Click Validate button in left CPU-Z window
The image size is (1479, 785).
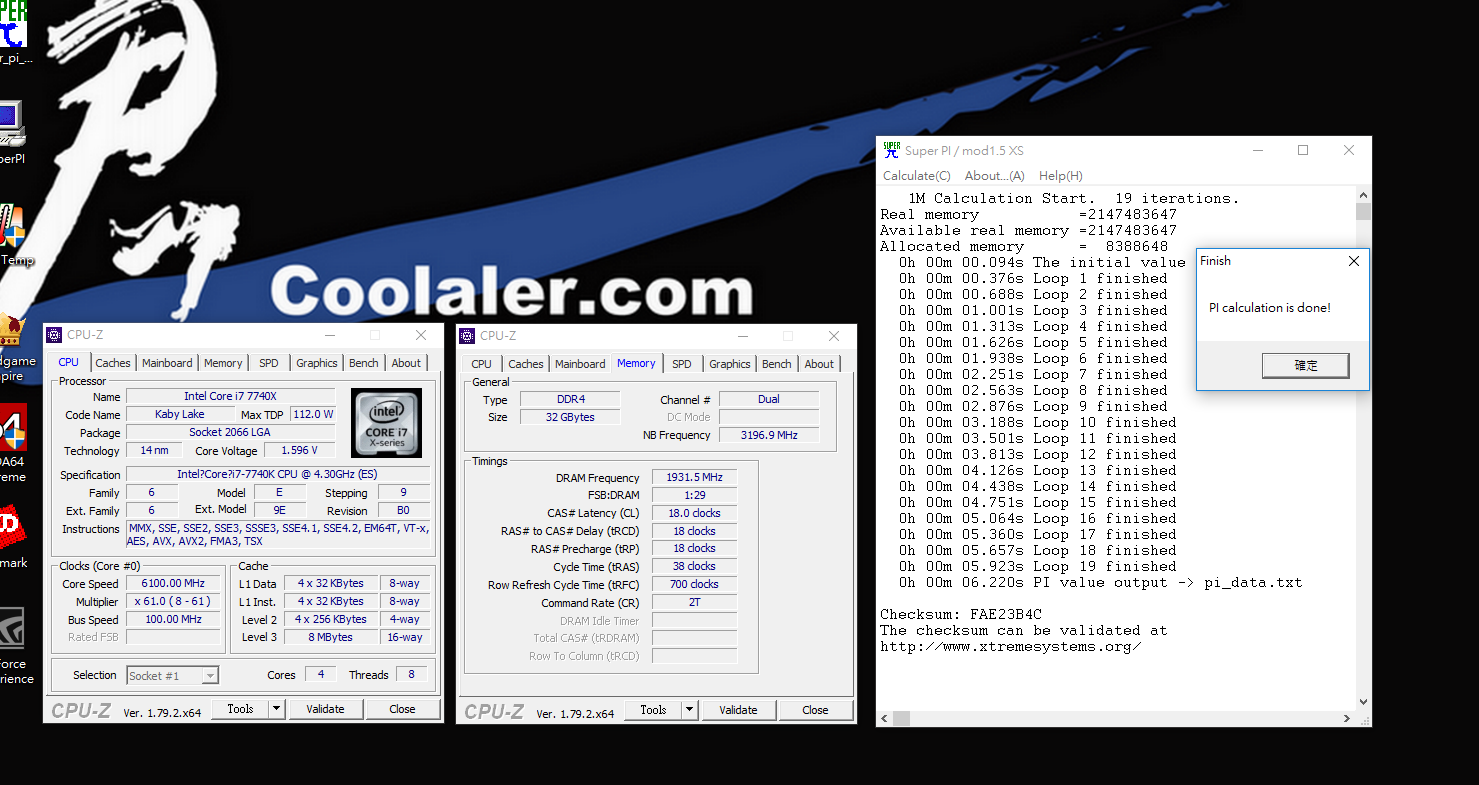click(x=325, y=709)
